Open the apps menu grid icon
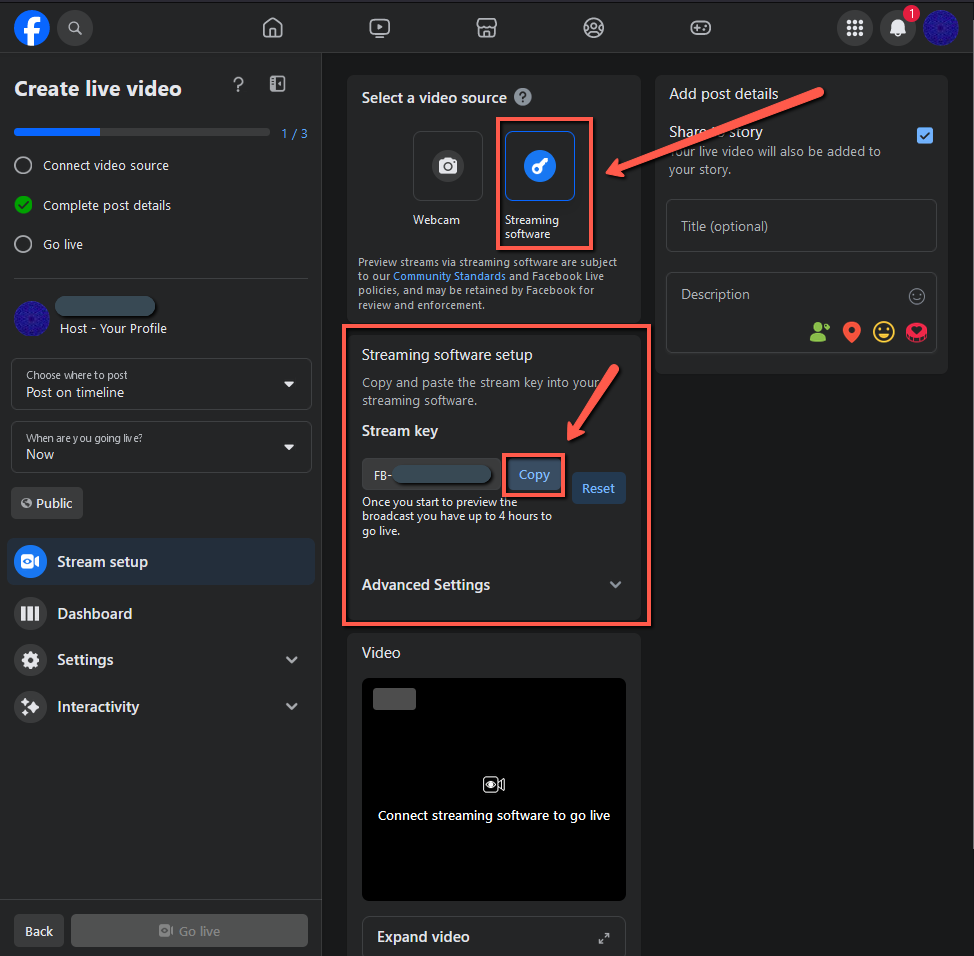Image resolution: width=974 pixels, height=956 pixels. (855, 28)
